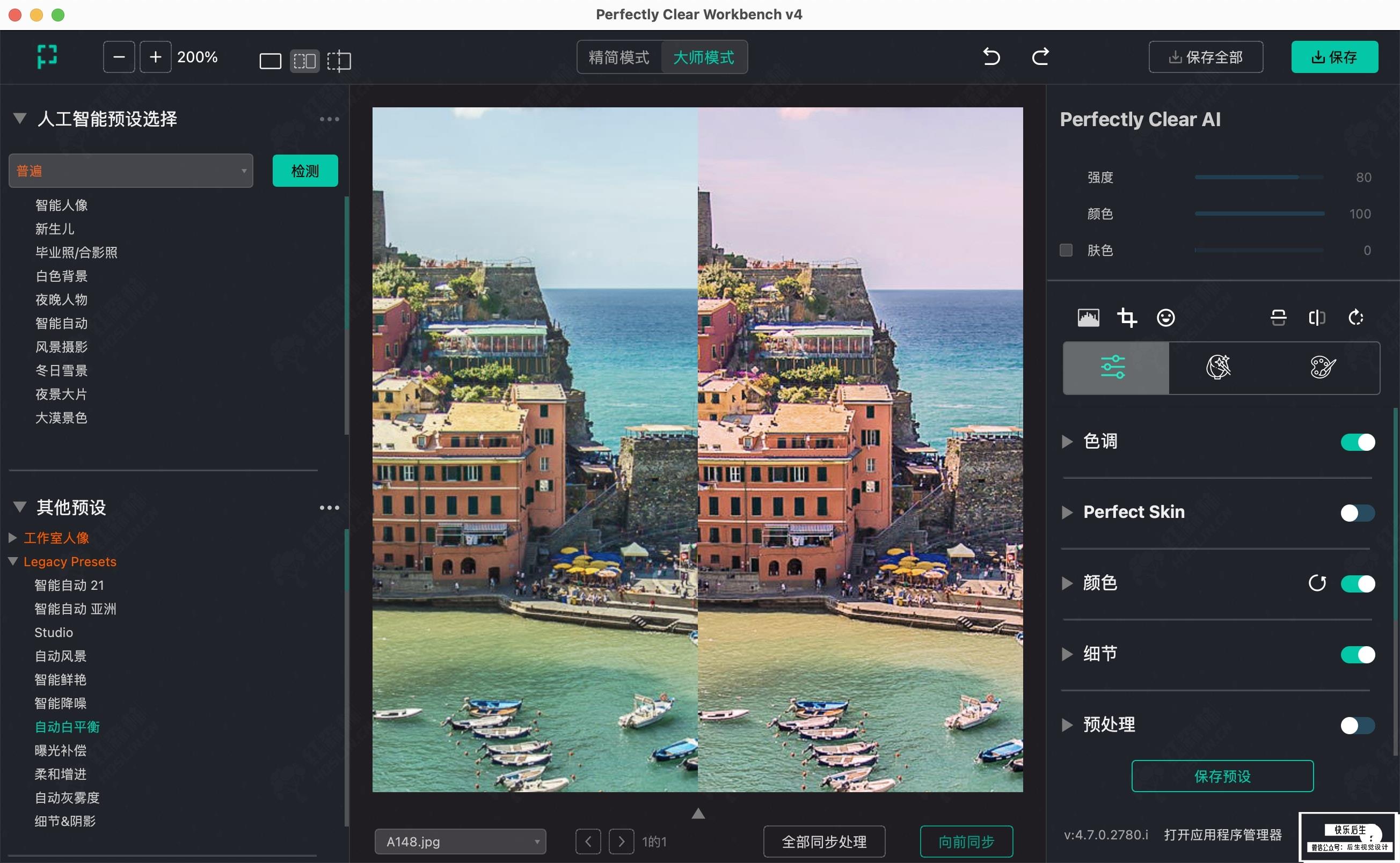Select split compare view icon
The height and width of the screenshot is (863, 1400).
coord(339,61)
